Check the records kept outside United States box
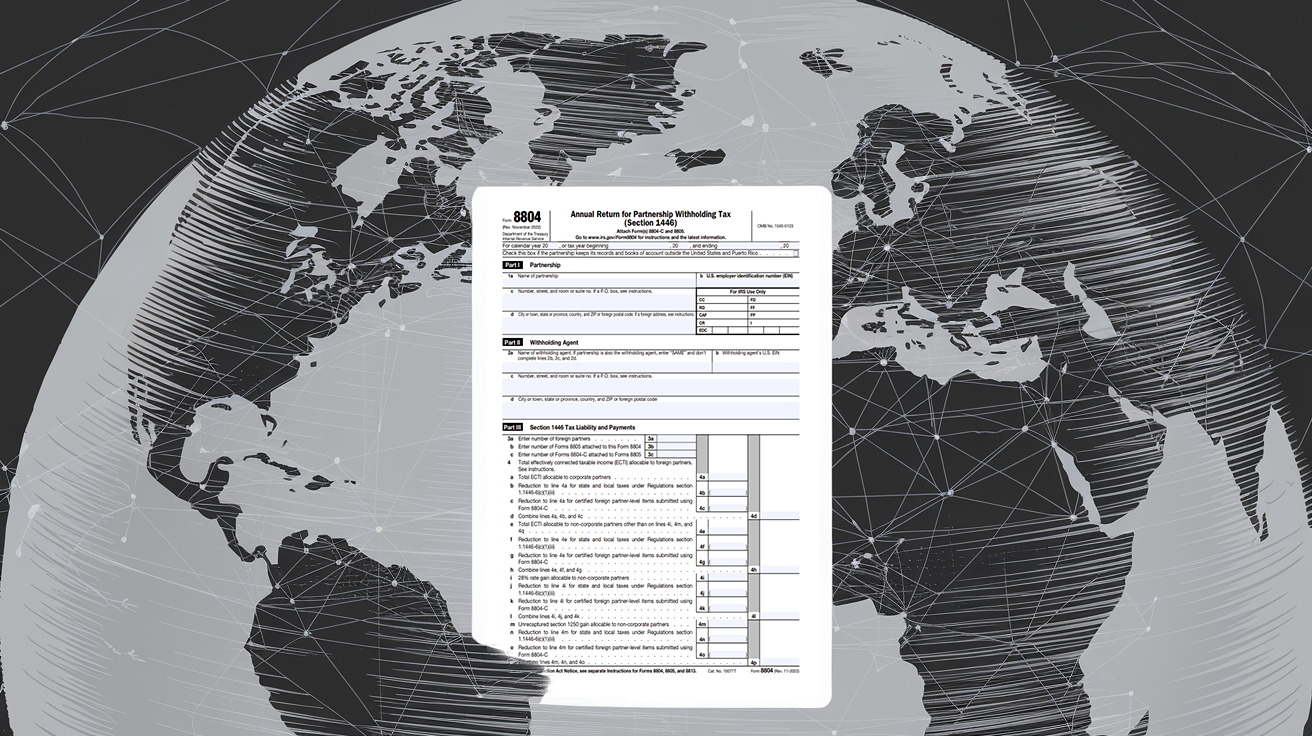The height and width of the screenshot is (736, 1312). [796, 253]
